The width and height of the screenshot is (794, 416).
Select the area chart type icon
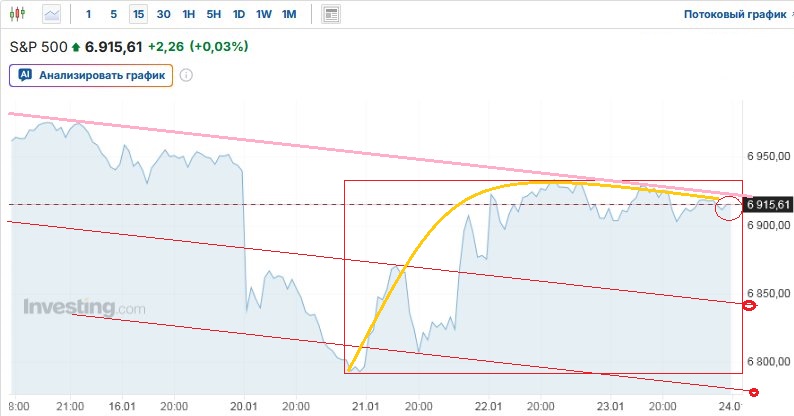pyautogui.click(x=51, y=15)
